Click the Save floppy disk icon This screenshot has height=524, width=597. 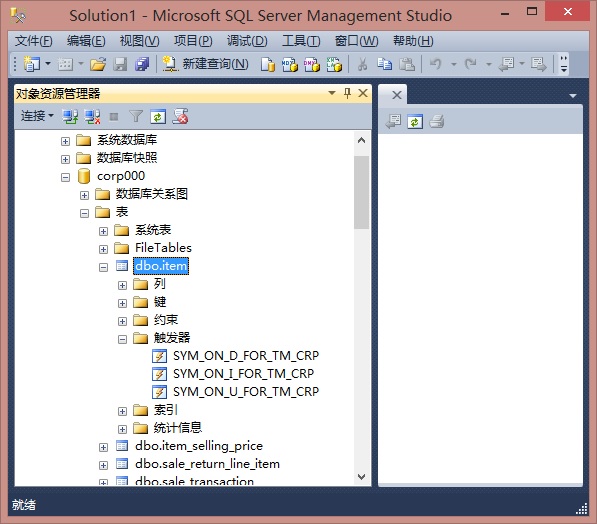coord(120,64)
